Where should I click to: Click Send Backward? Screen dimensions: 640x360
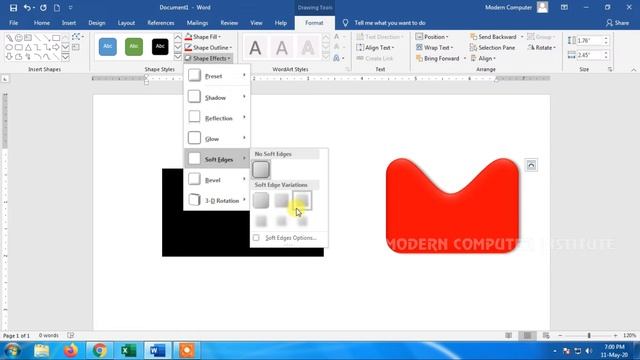[493, 37]
